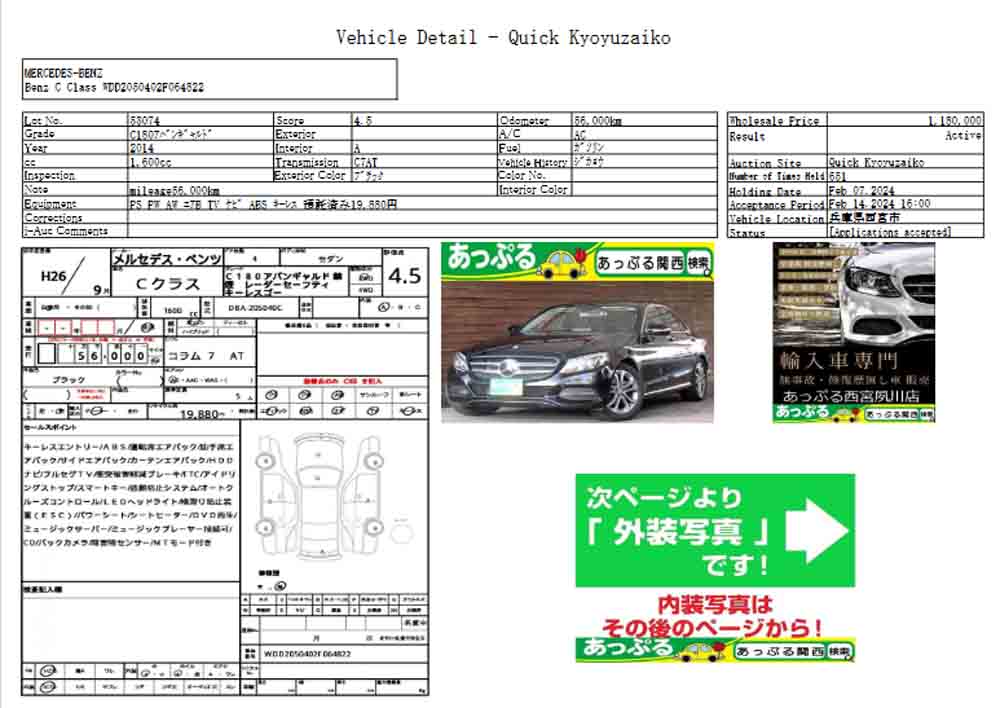Select the Number of Times Held value "551"
Image resolution: width=1000 pixels, height=708 pixels.
point(837,176)
